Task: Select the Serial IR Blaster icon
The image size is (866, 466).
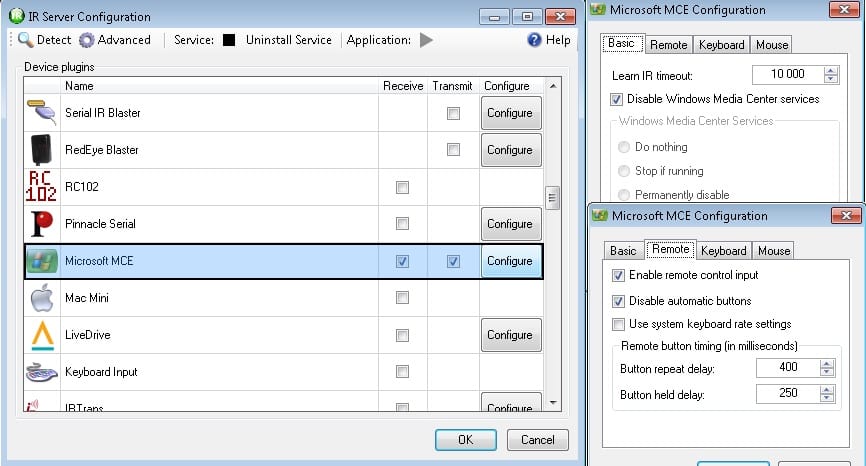Action: pyautogui.click(x=41, y=113)
